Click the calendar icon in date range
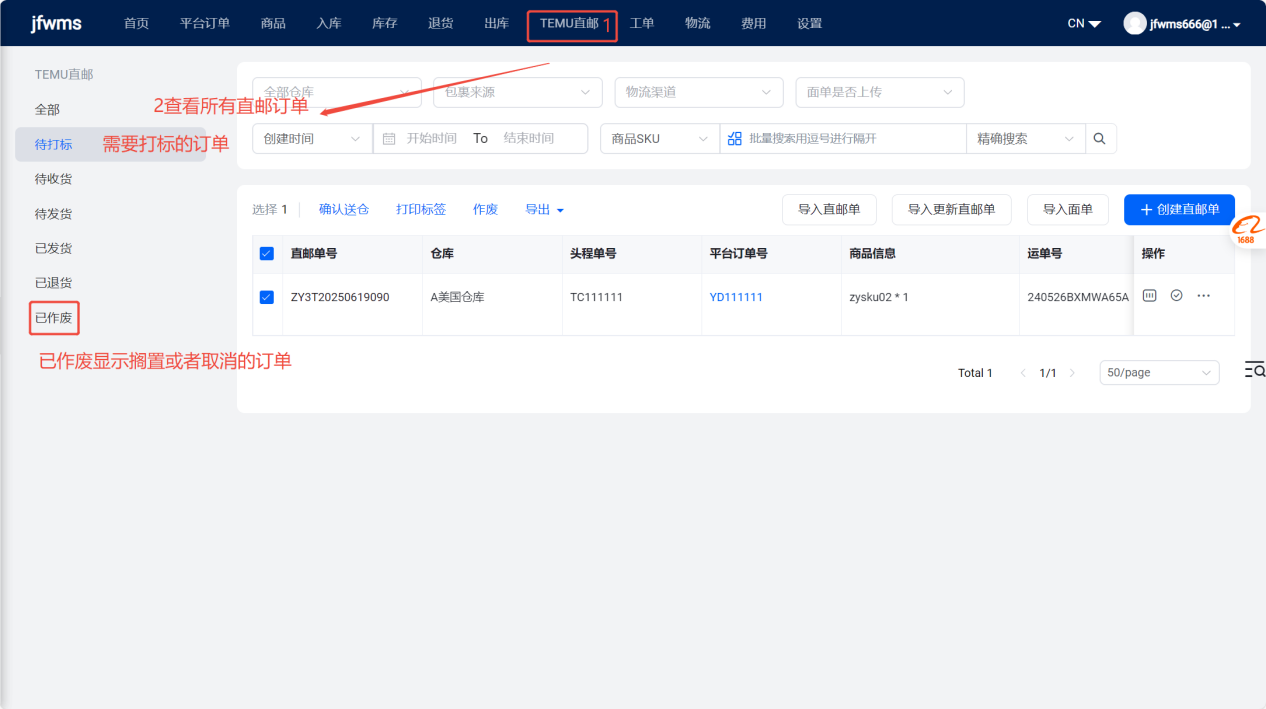The height and width of the screenshot is (709, 1266). pos(389,138)
